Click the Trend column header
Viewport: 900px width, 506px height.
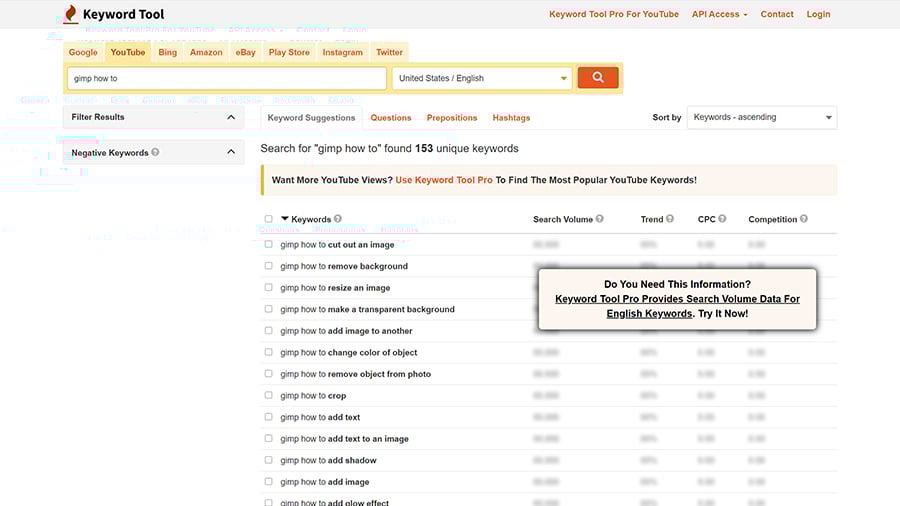[651, 219]
